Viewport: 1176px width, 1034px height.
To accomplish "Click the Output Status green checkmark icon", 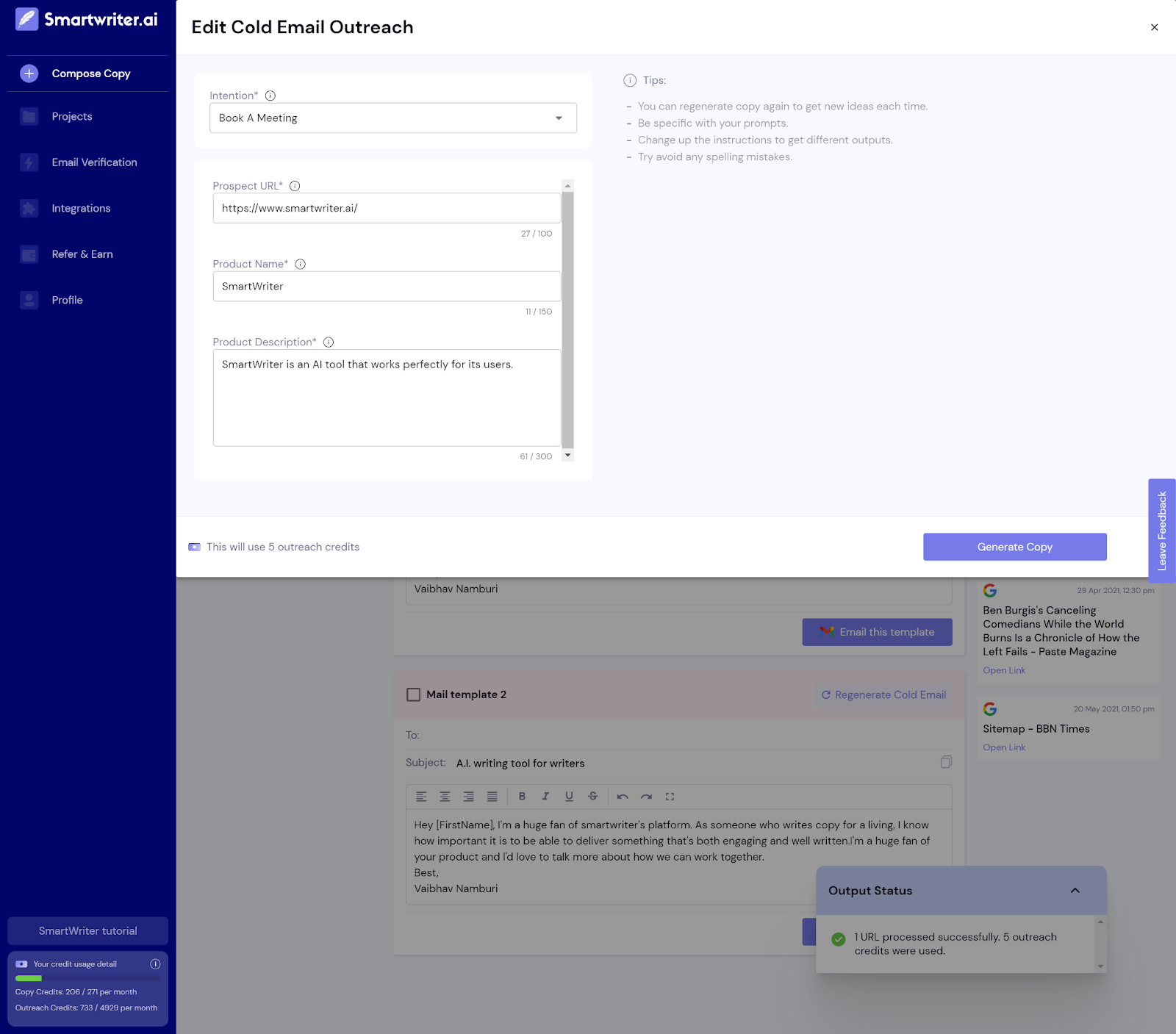I will pyautogui.click(x=839, y=939).
